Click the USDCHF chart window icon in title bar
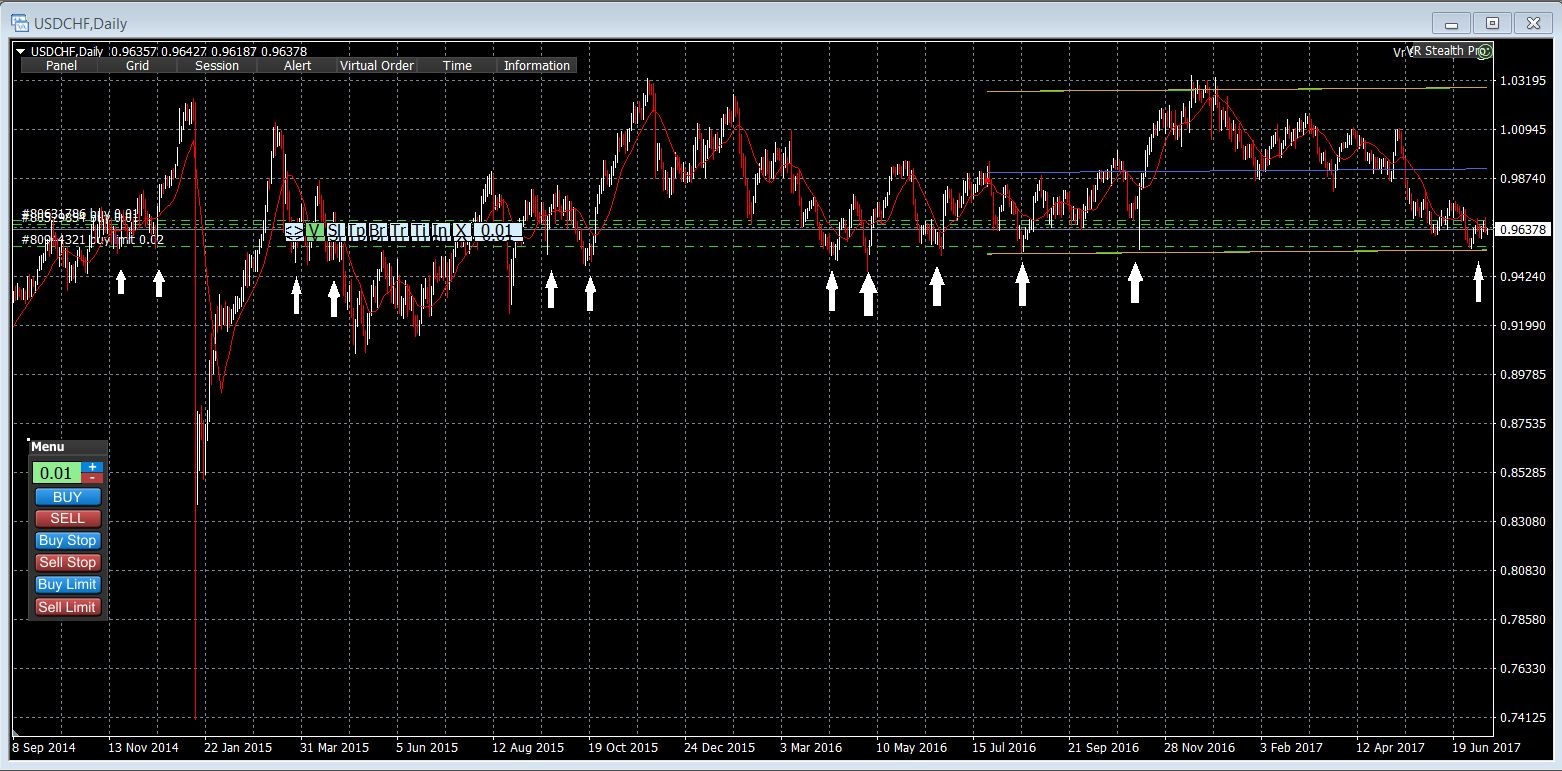The height and width of the screenshot is (771, 1562). point(19,22)
